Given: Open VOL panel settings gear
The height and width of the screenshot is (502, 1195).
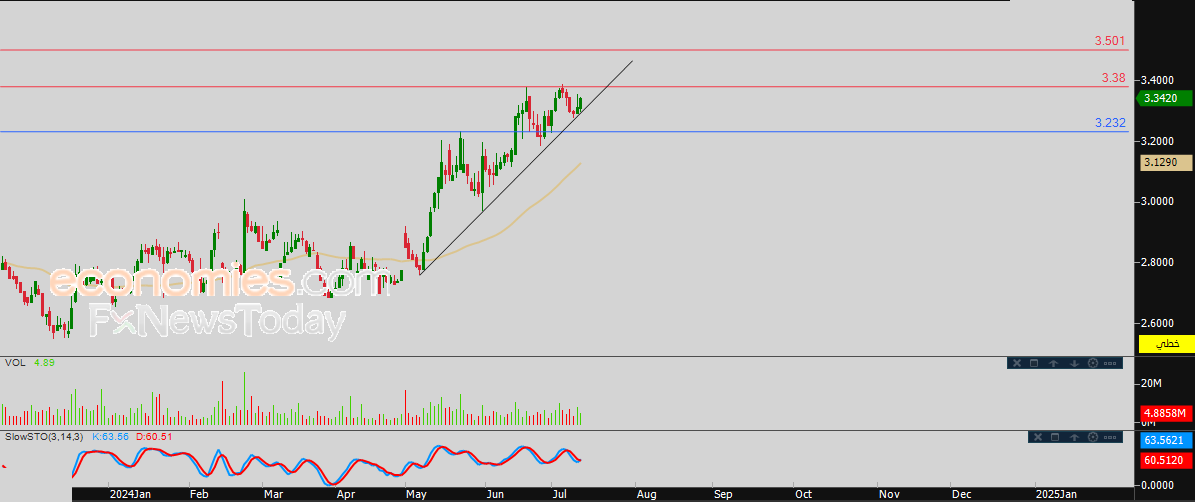Looking at the screenshot, I should tap(1093, 363).
